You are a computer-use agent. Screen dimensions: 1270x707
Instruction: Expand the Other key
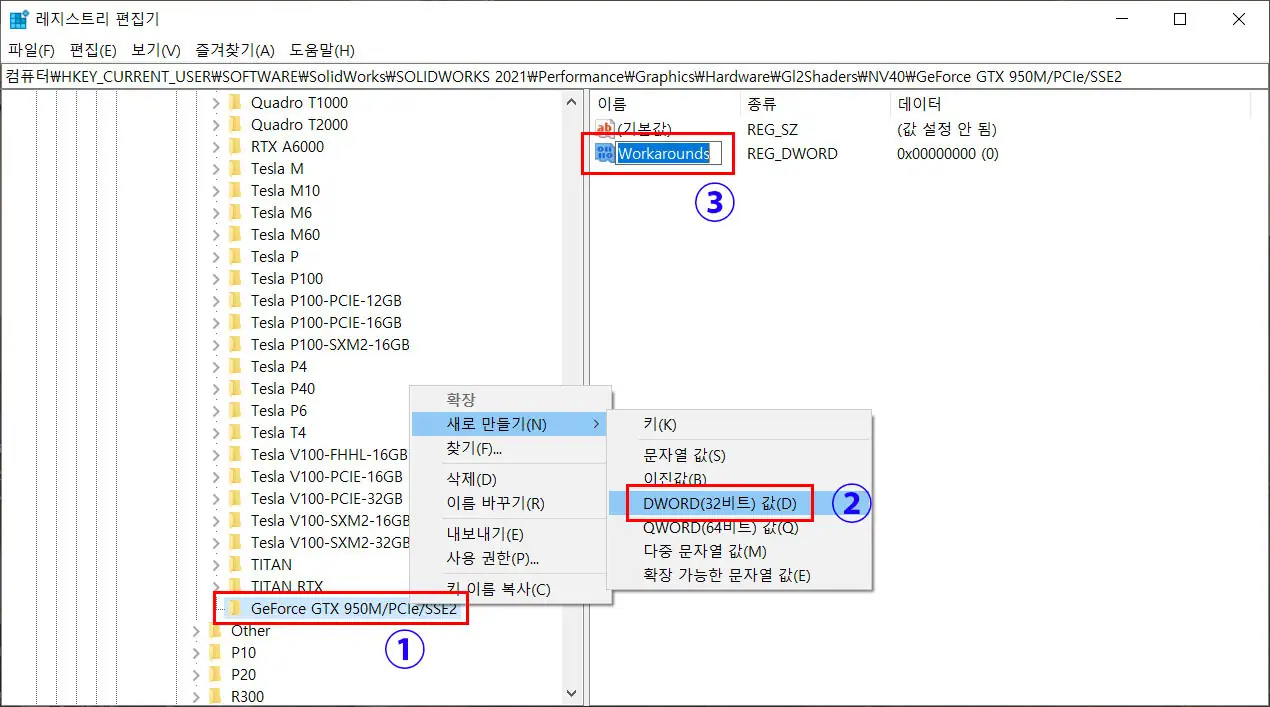(195, 630)
